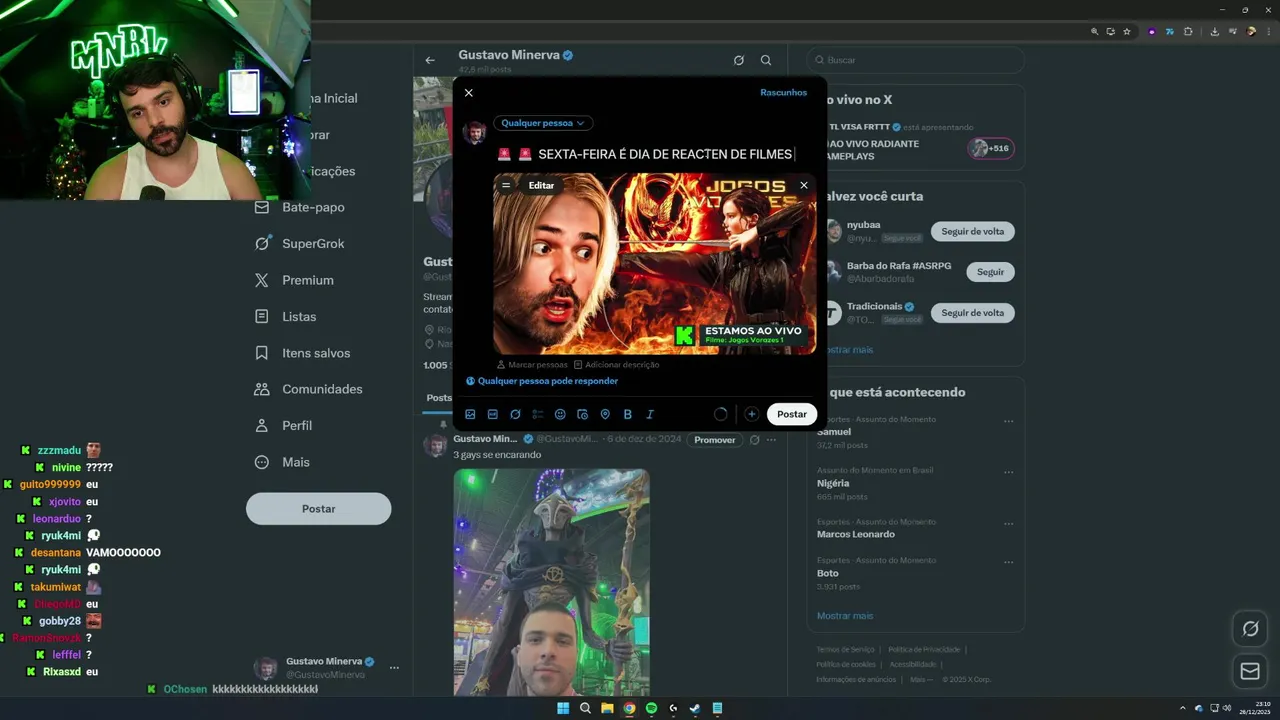
Task: Open Chrome extensions puzzle icon
Action: [1188, 32]
